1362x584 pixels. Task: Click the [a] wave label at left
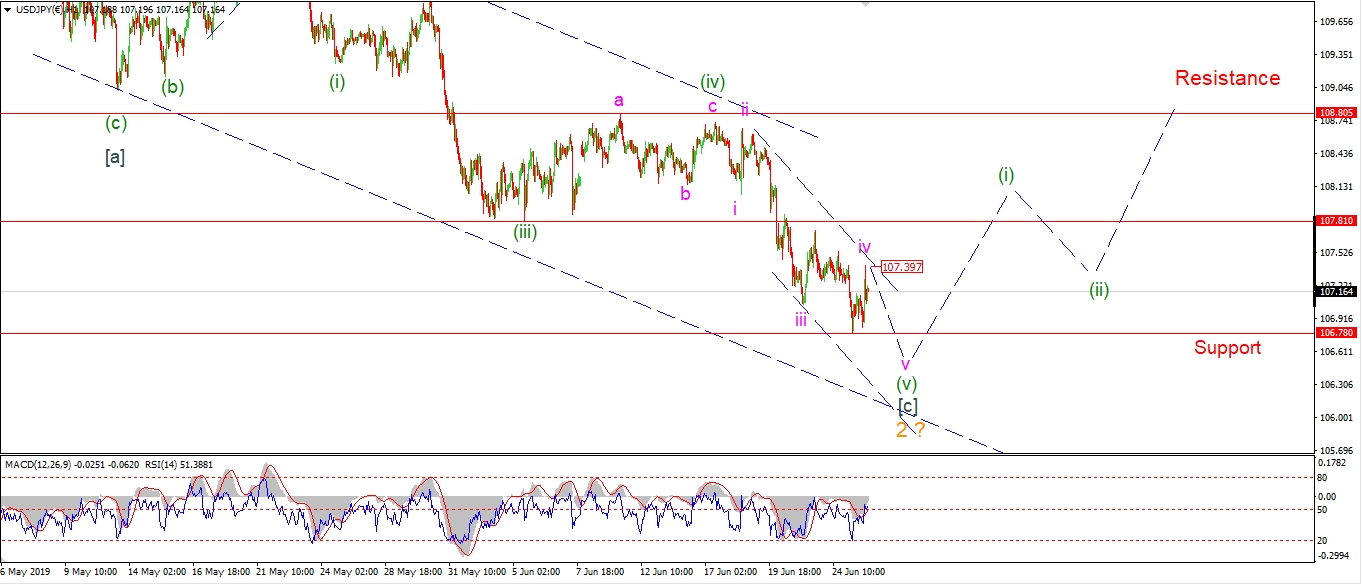115,156
